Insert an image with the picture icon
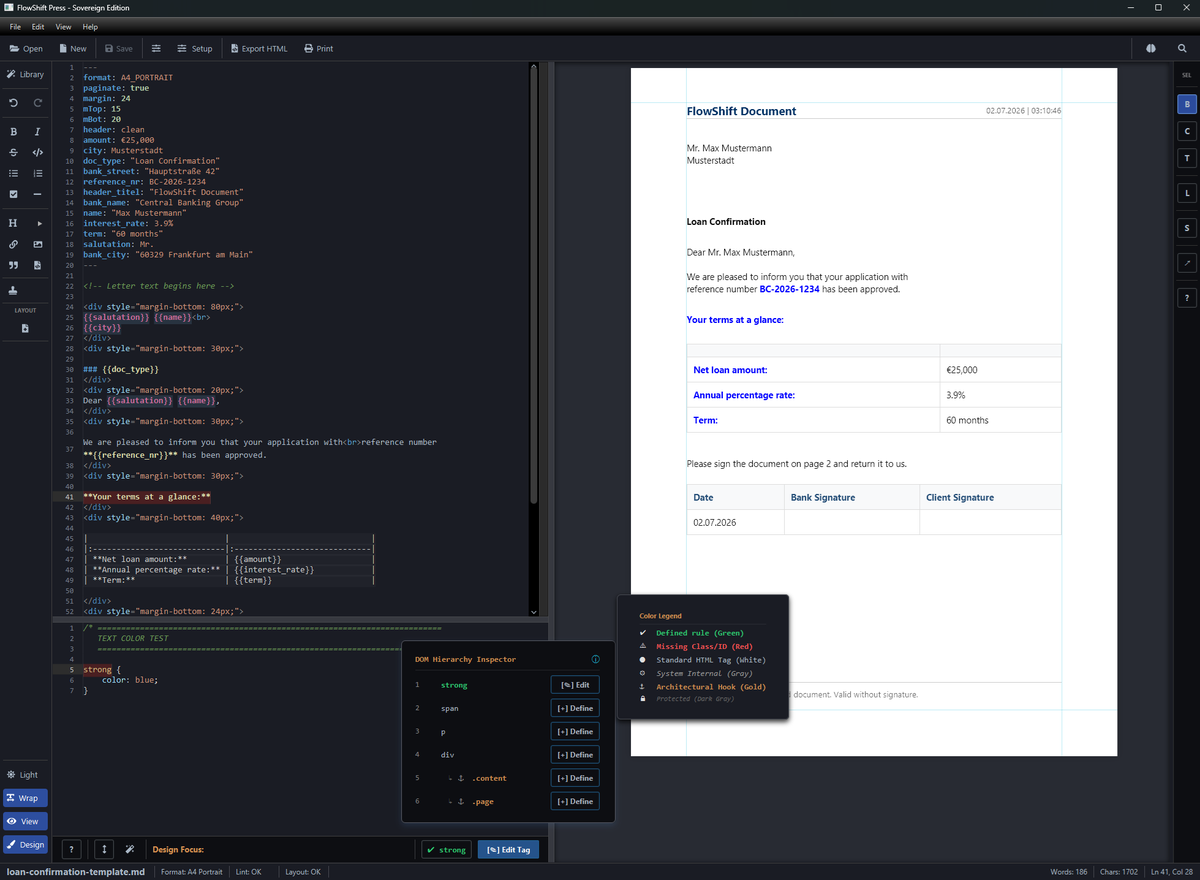This screenshot has width=1200, height=880. pos(38,244)
